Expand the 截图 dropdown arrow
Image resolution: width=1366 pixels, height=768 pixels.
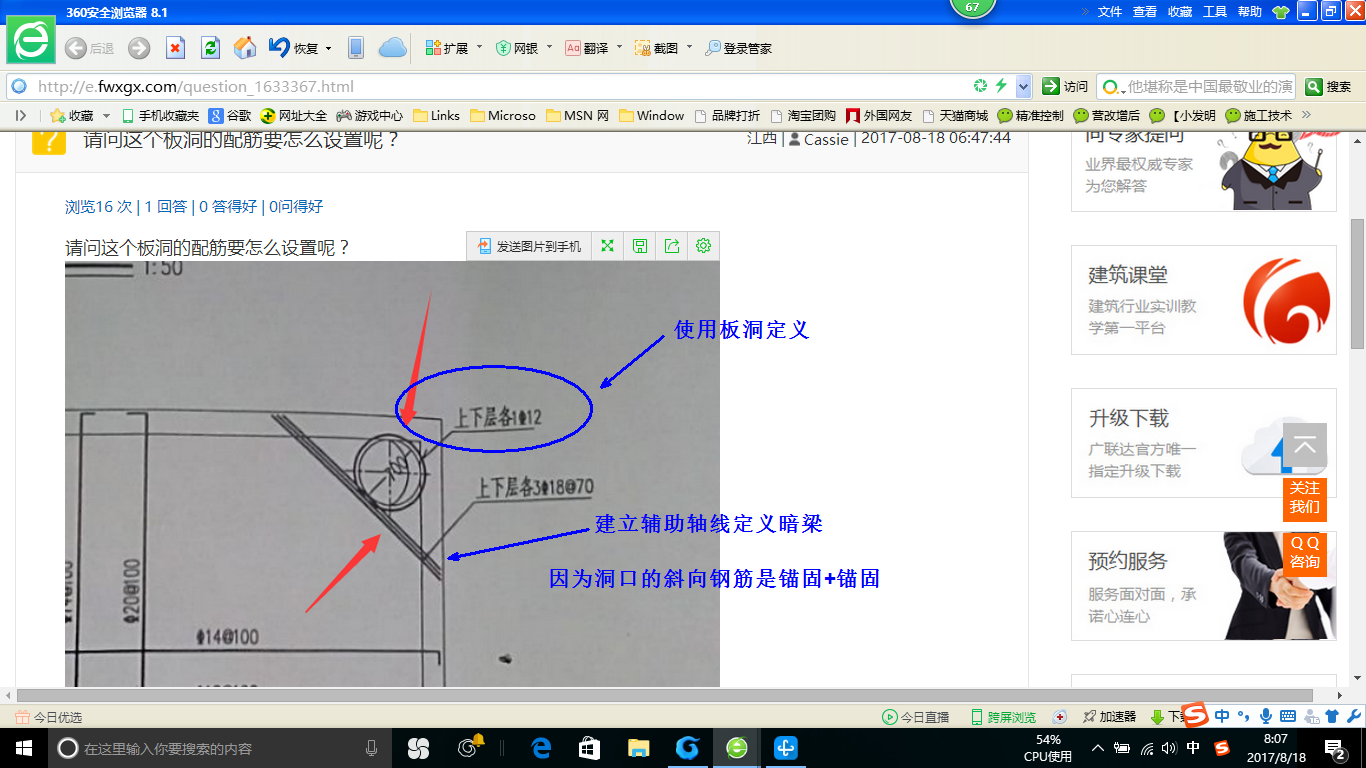coord(689,47)
